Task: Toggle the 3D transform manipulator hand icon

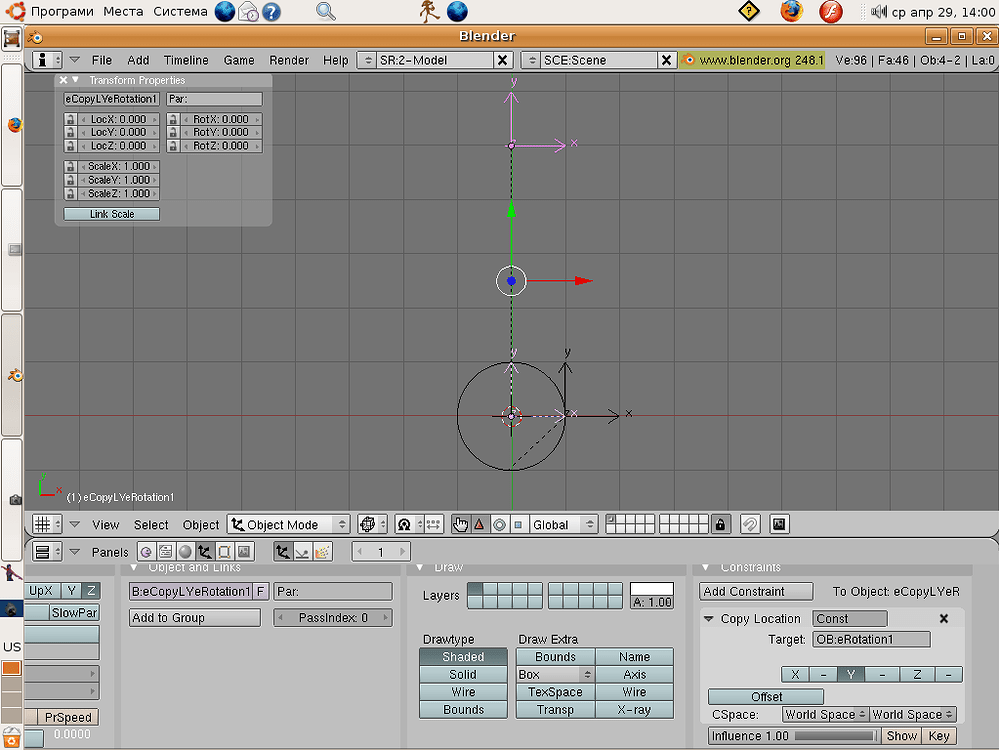Action: (460, 524)
